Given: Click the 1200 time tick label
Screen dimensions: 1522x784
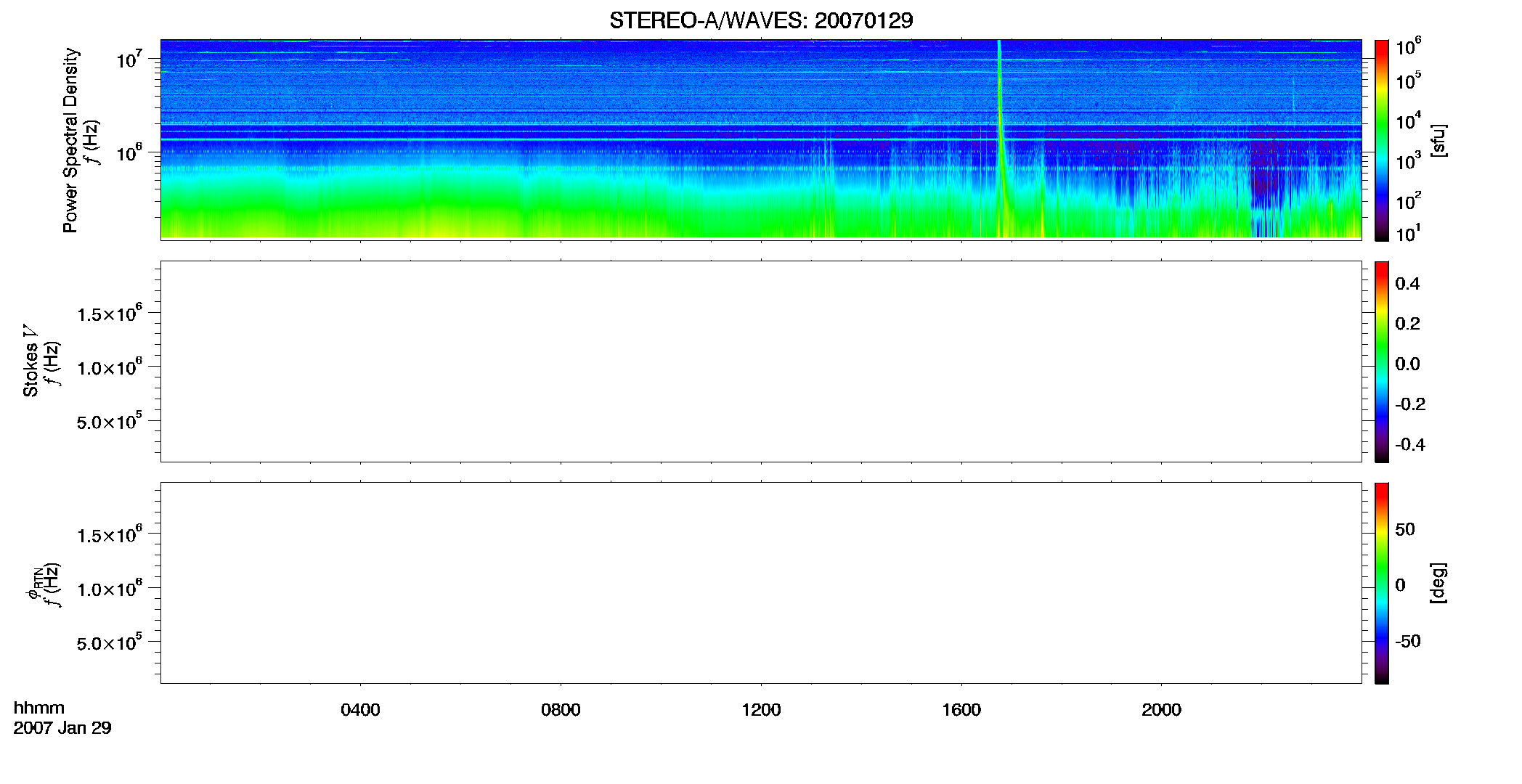Looking at the screenshot, I should 761,710.
